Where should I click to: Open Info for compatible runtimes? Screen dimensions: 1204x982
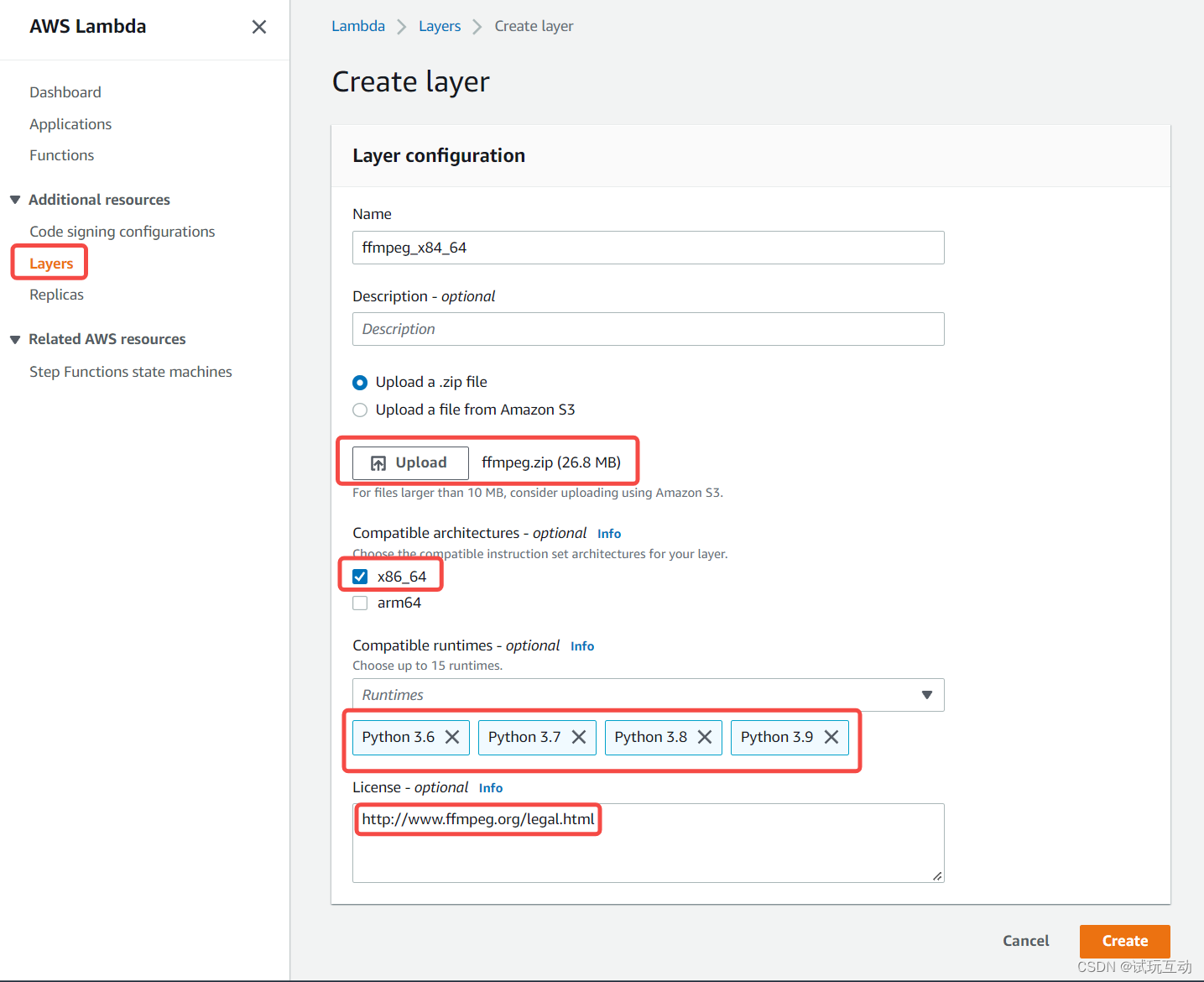tap(582, 646)
